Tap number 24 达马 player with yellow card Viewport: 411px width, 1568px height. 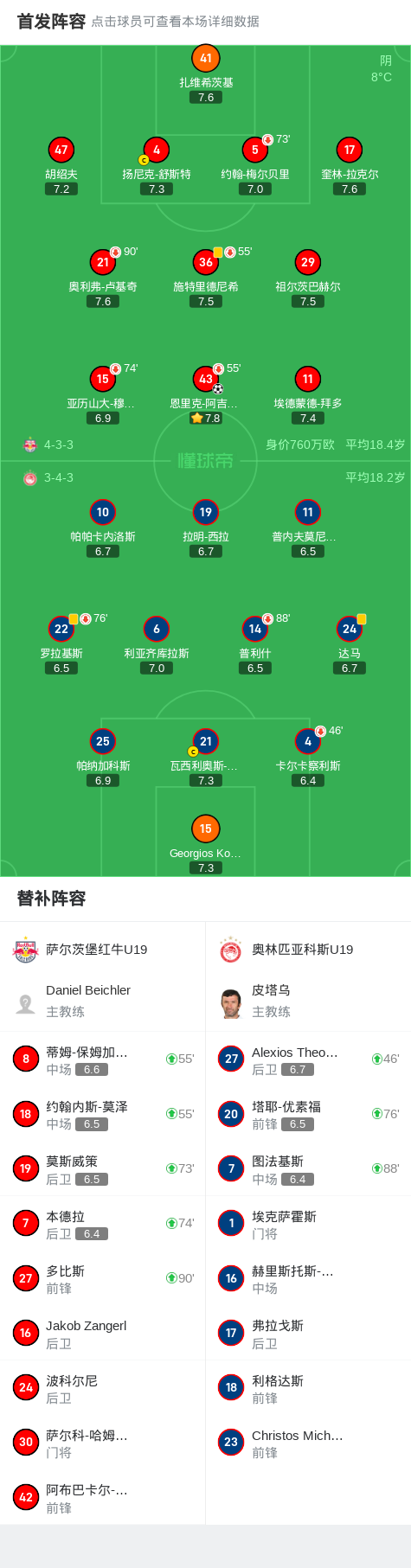[x=350, y=629]
